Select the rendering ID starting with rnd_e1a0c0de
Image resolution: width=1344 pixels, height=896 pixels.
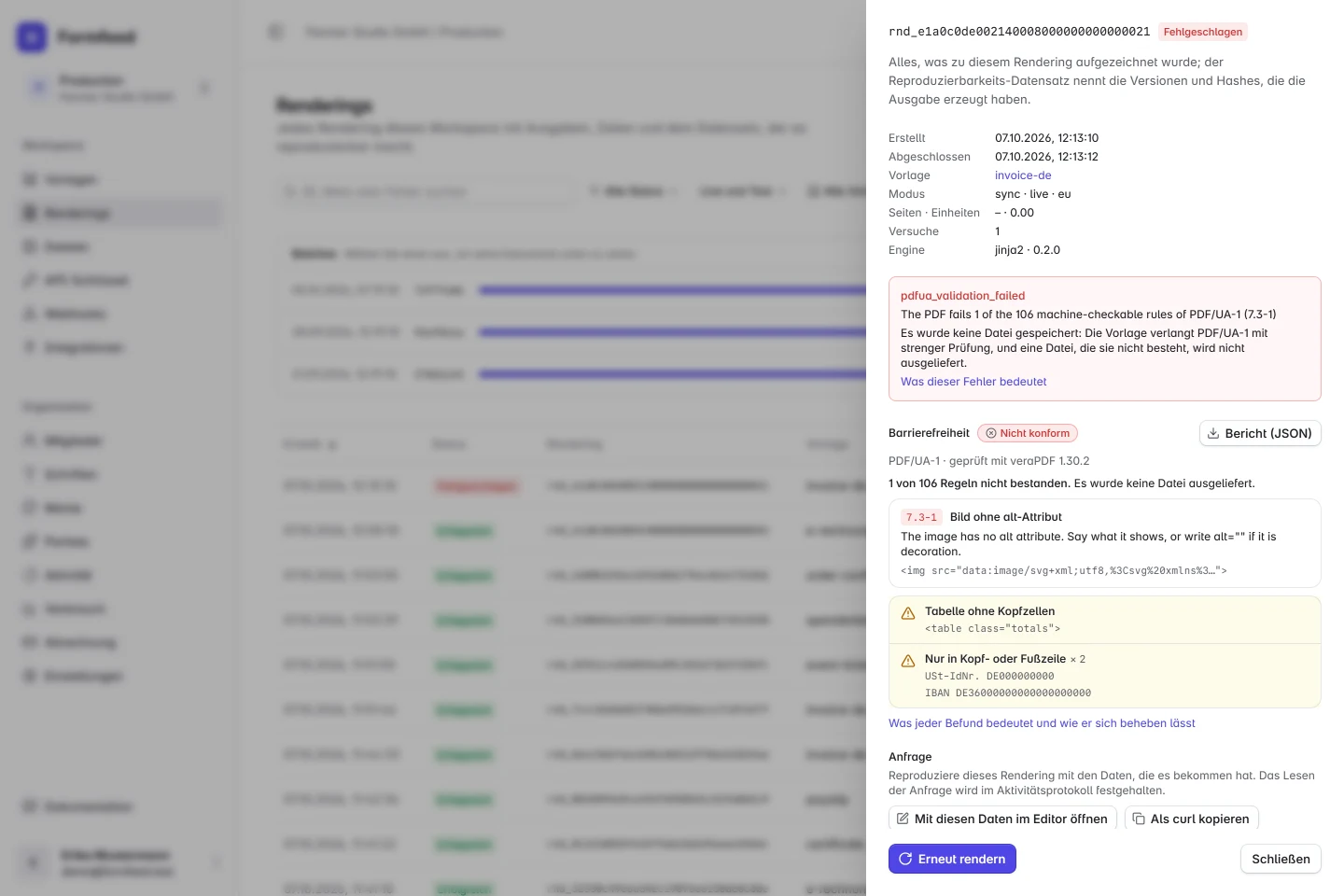[x=1019, y=32]
